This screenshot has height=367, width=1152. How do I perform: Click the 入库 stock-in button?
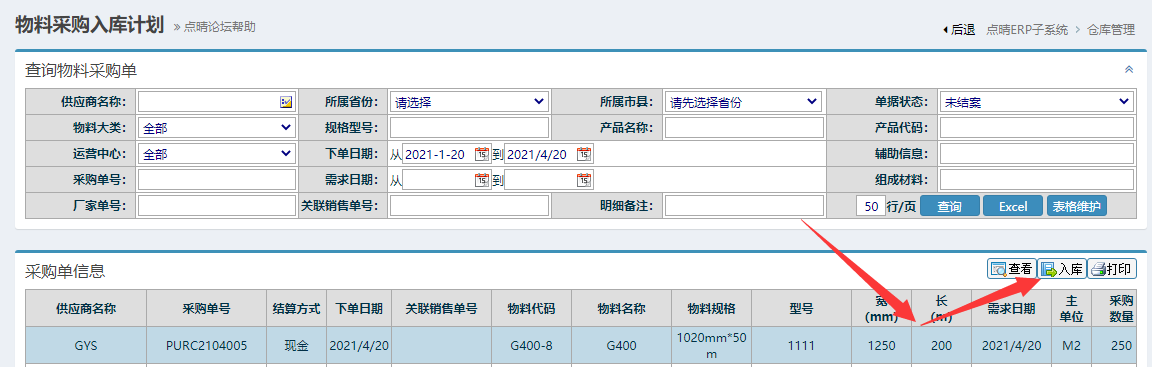[x=1062, y=269]
